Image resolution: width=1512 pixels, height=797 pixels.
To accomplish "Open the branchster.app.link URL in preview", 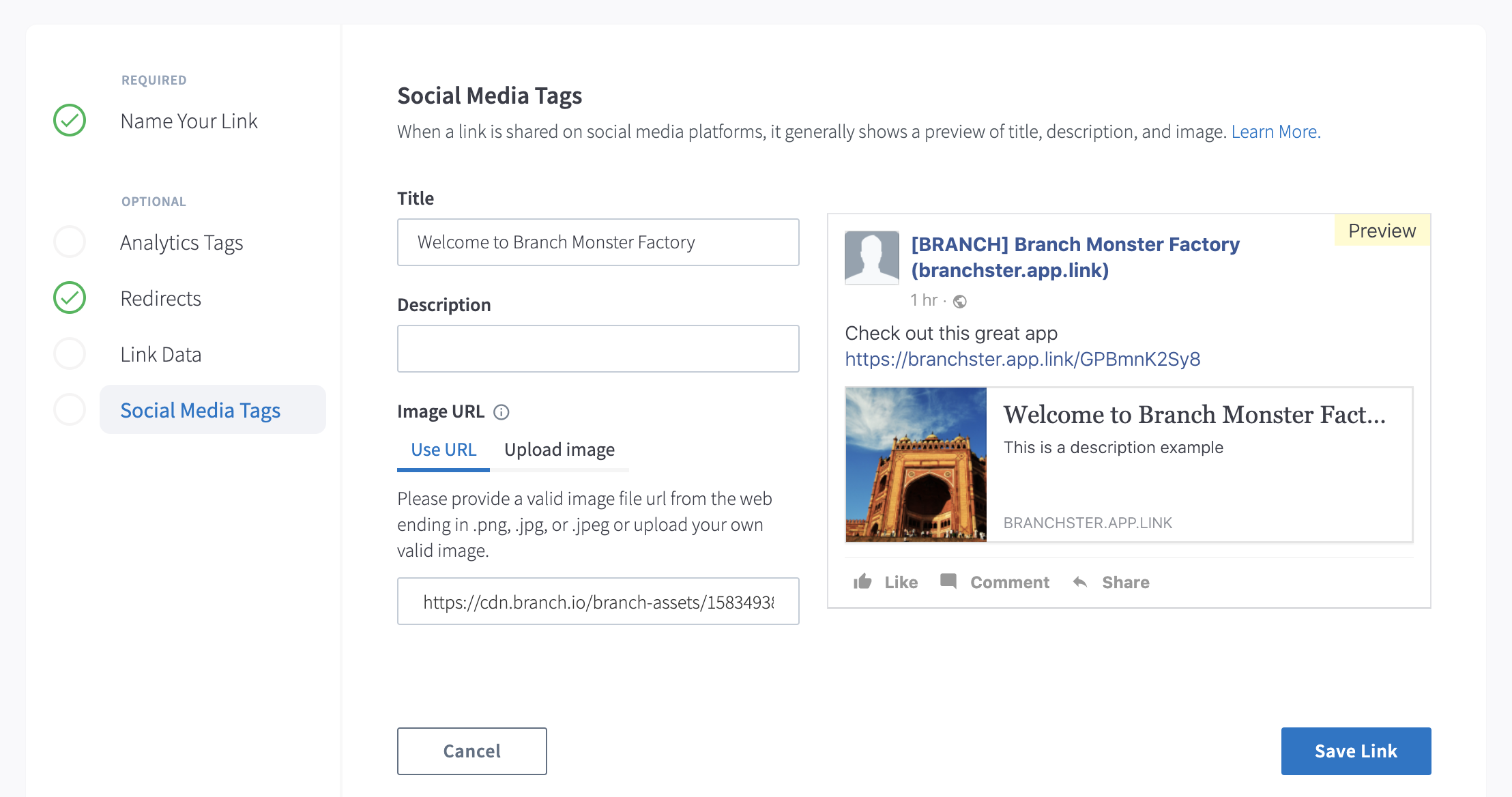I will coord(1022,359).
